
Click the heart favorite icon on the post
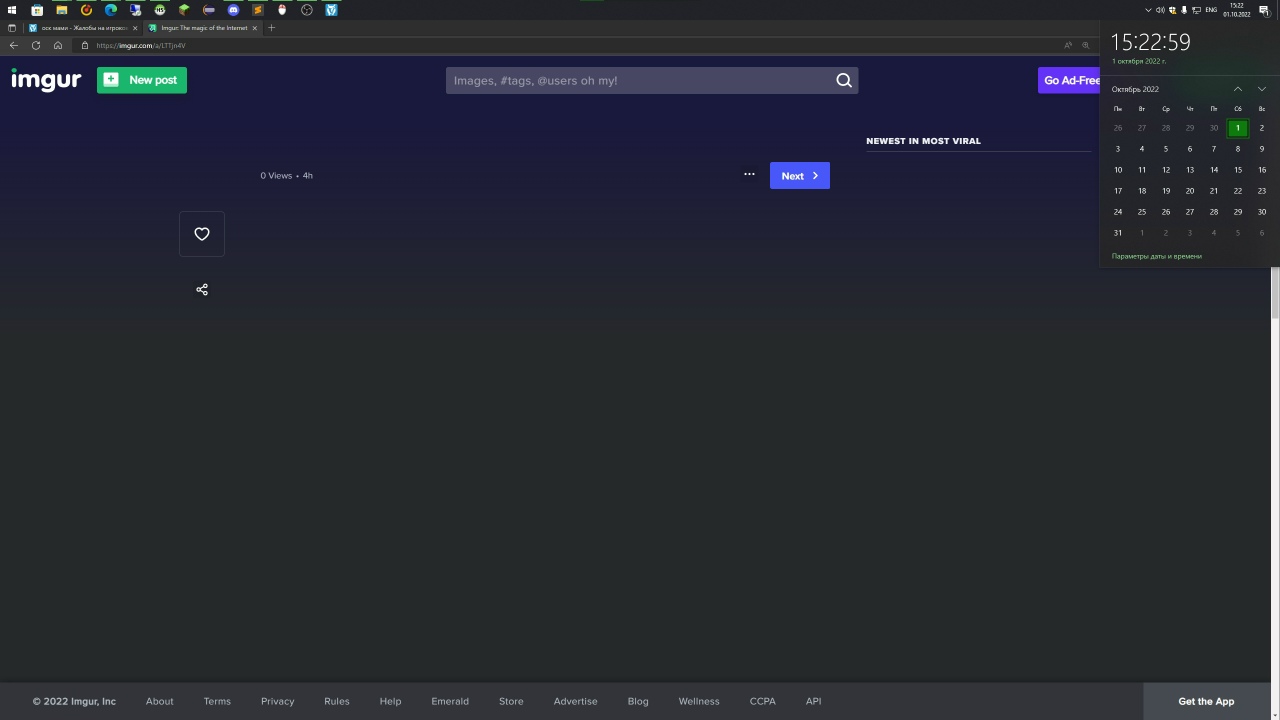click(202, 234)
